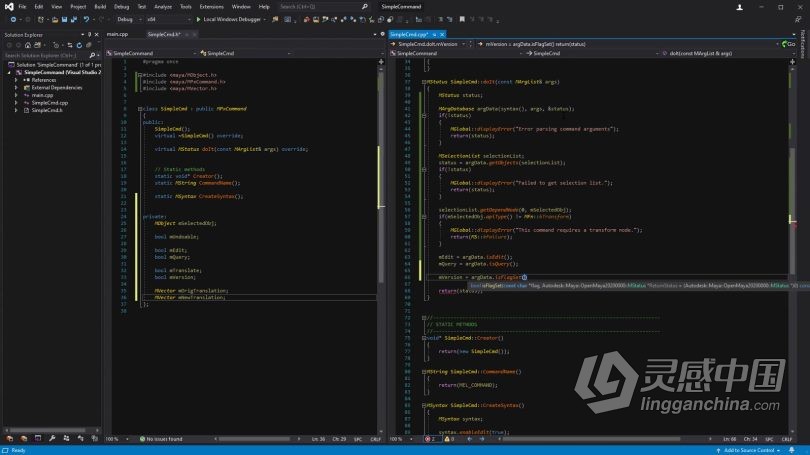Click the search magnifier in title bar
This screenshot has width=810, height=455.
365,7
